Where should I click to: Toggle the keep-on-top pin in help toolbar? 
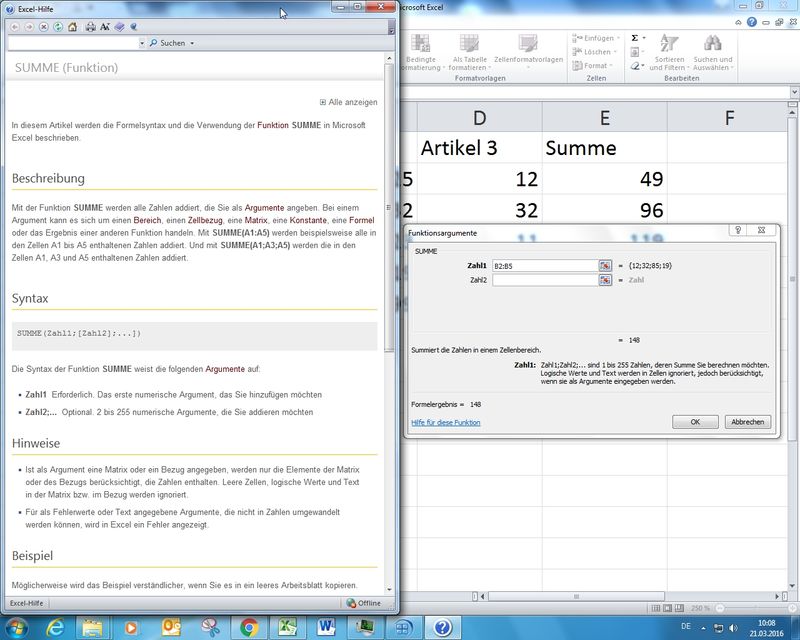[134, 27]
